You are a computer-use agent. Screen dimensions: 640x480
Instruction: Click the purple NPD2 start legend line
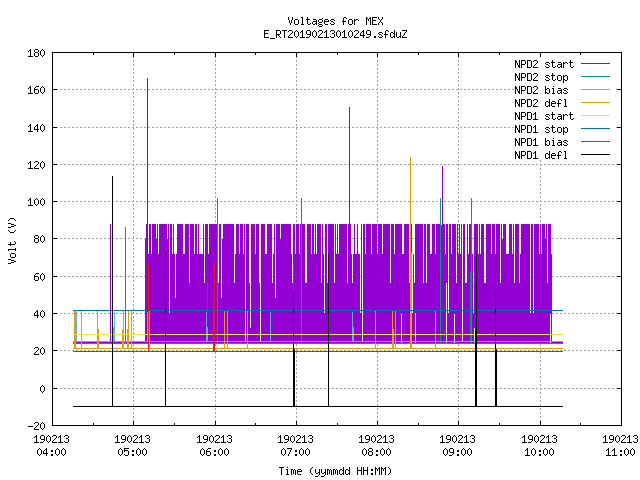[x=595, y=64]
